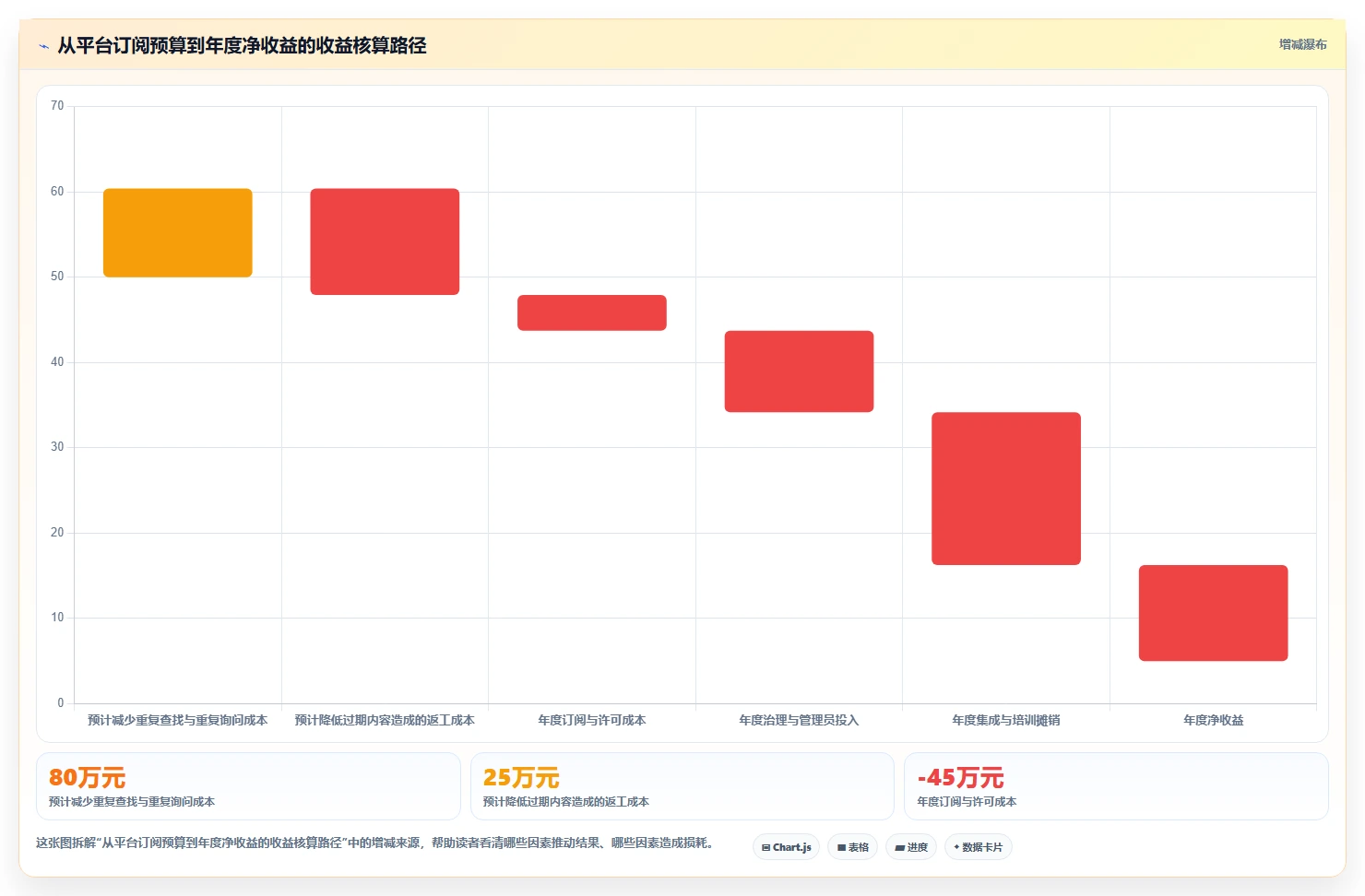Click the y-axis tick label 60
The image size is (1365, 896).
[x=57, y=192]
